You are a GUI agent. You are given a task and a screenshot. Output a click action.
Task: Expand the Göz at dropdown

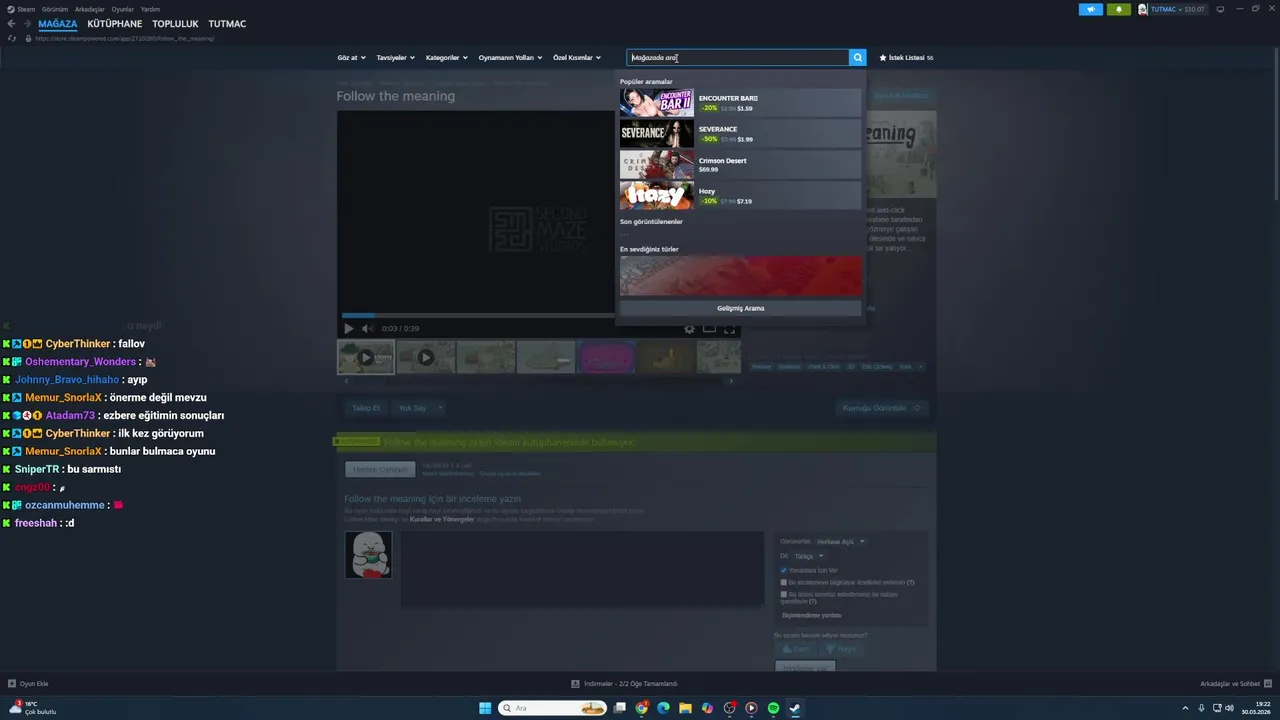point(351,58)
